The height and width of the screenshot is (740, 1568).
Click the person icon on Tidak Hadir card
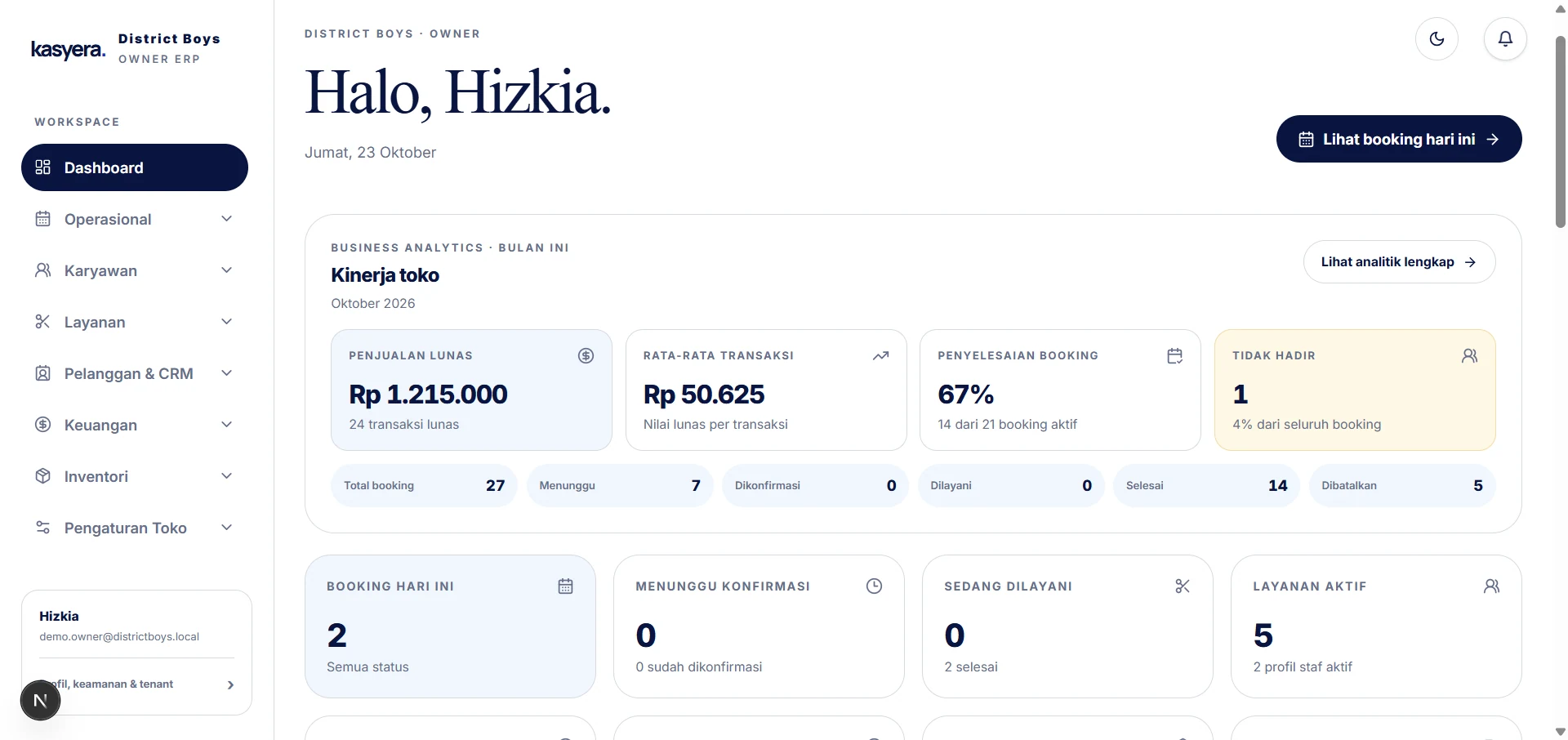(x=1469, y=355)
